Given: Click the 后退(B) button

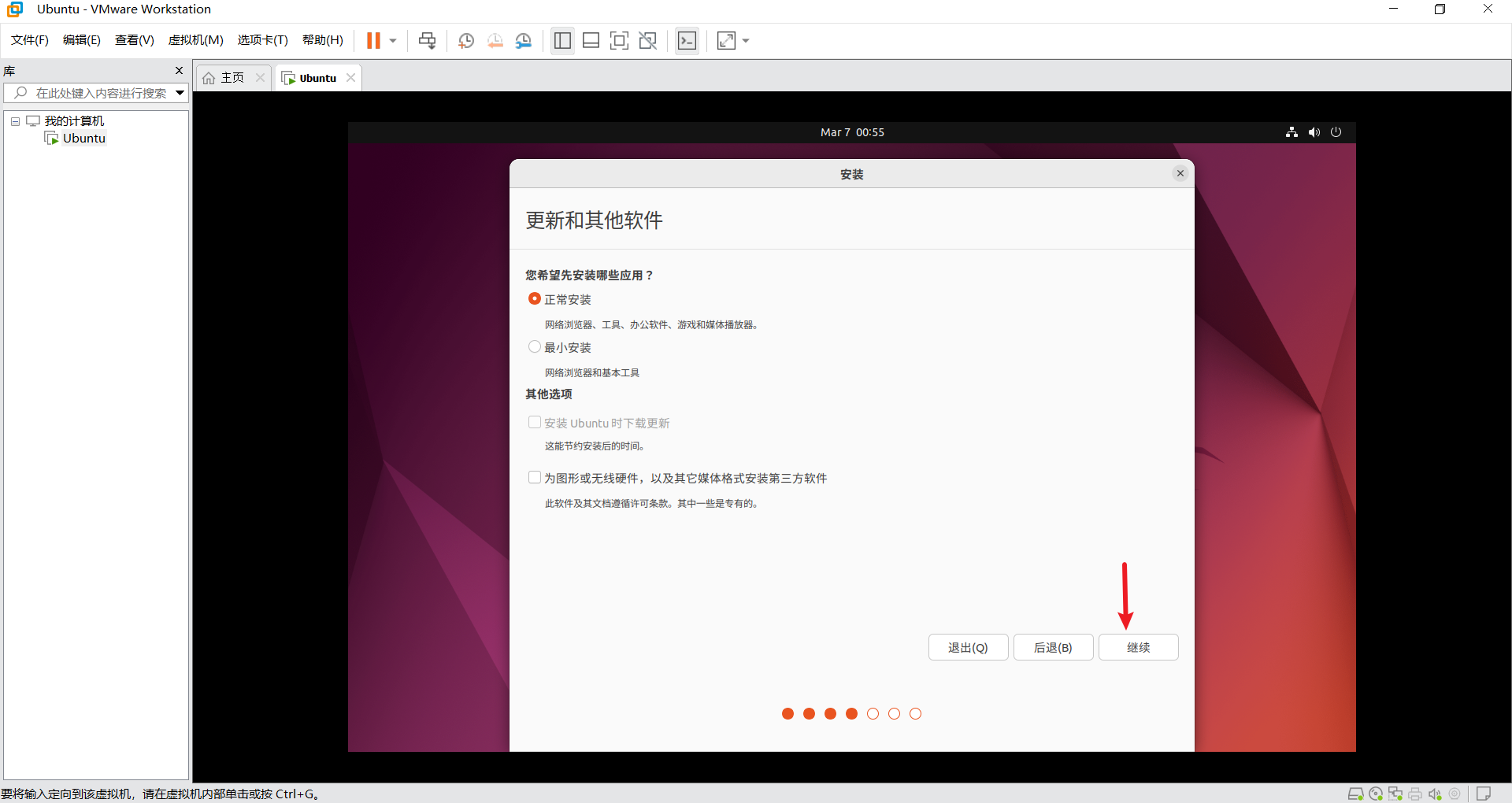Looking at the screenshot, I should click(x=1053, y=647).
